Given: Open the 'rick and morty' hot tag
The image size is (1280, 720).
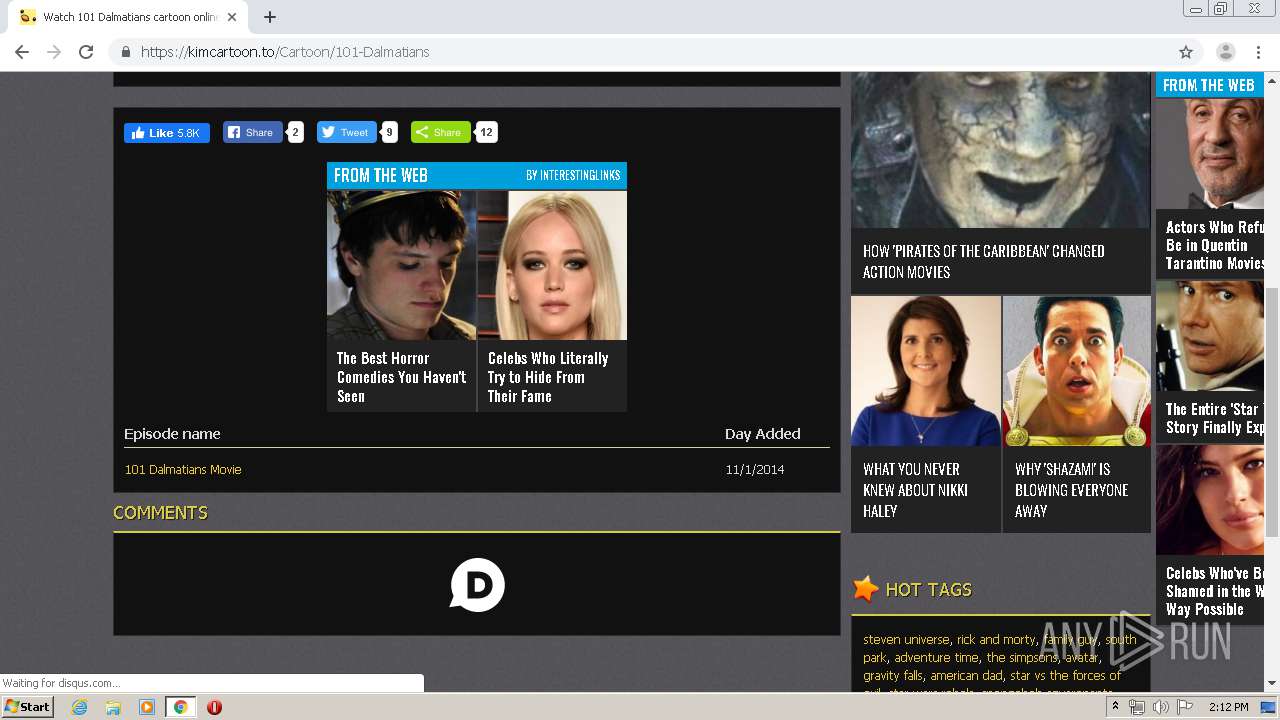Looking at the screenshot, I should 996,639.
